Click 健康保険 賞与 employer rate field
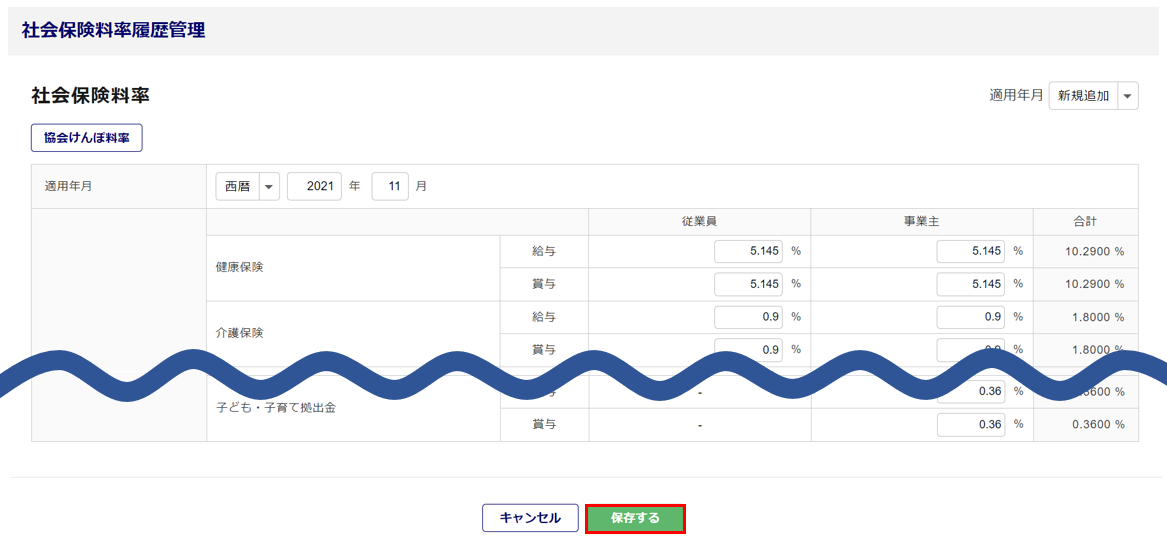The height and width of the screenshot is (546, 1167). 970,284
